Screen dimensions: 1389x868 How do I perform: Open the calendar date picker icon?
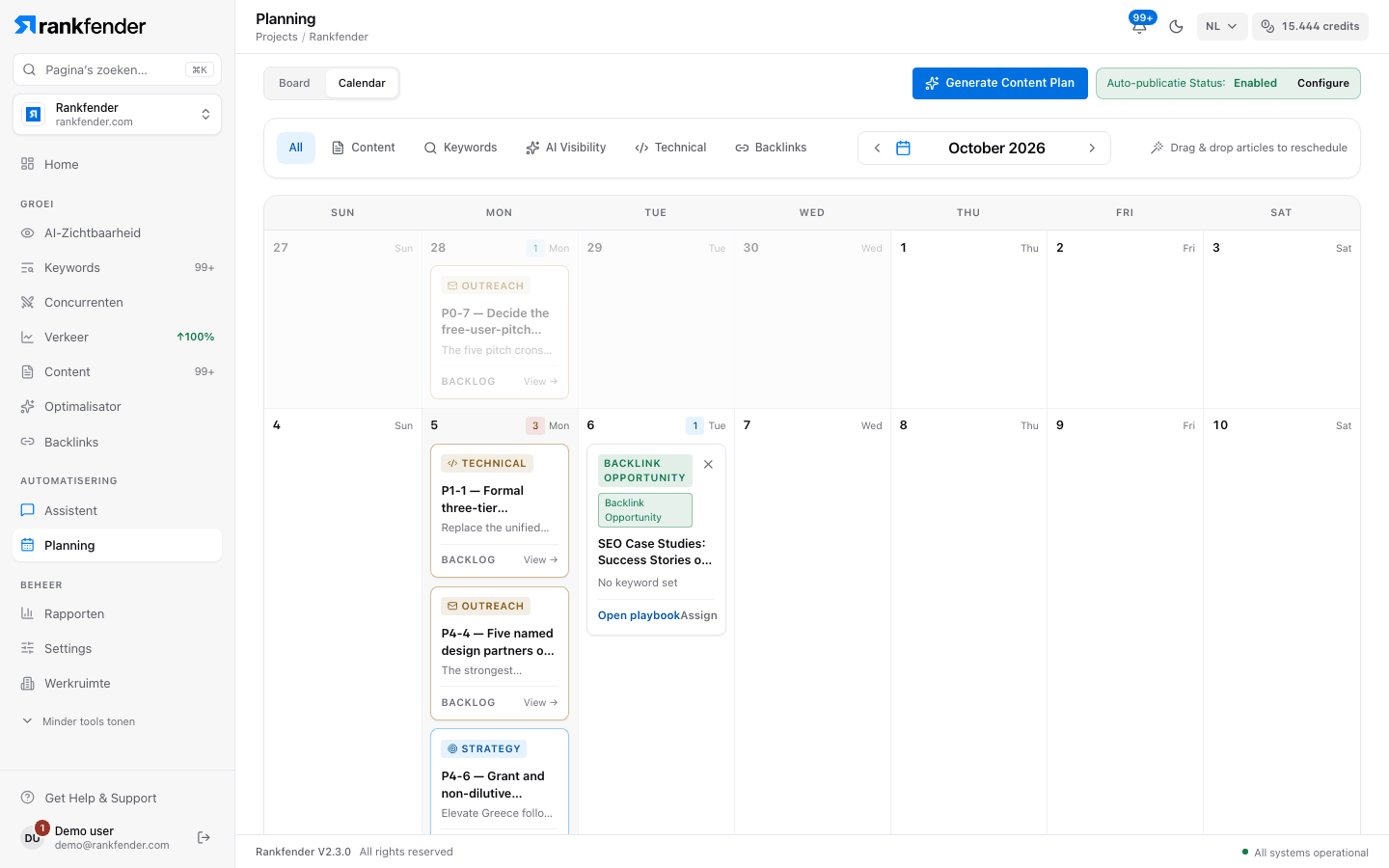[x=903, y=148]
